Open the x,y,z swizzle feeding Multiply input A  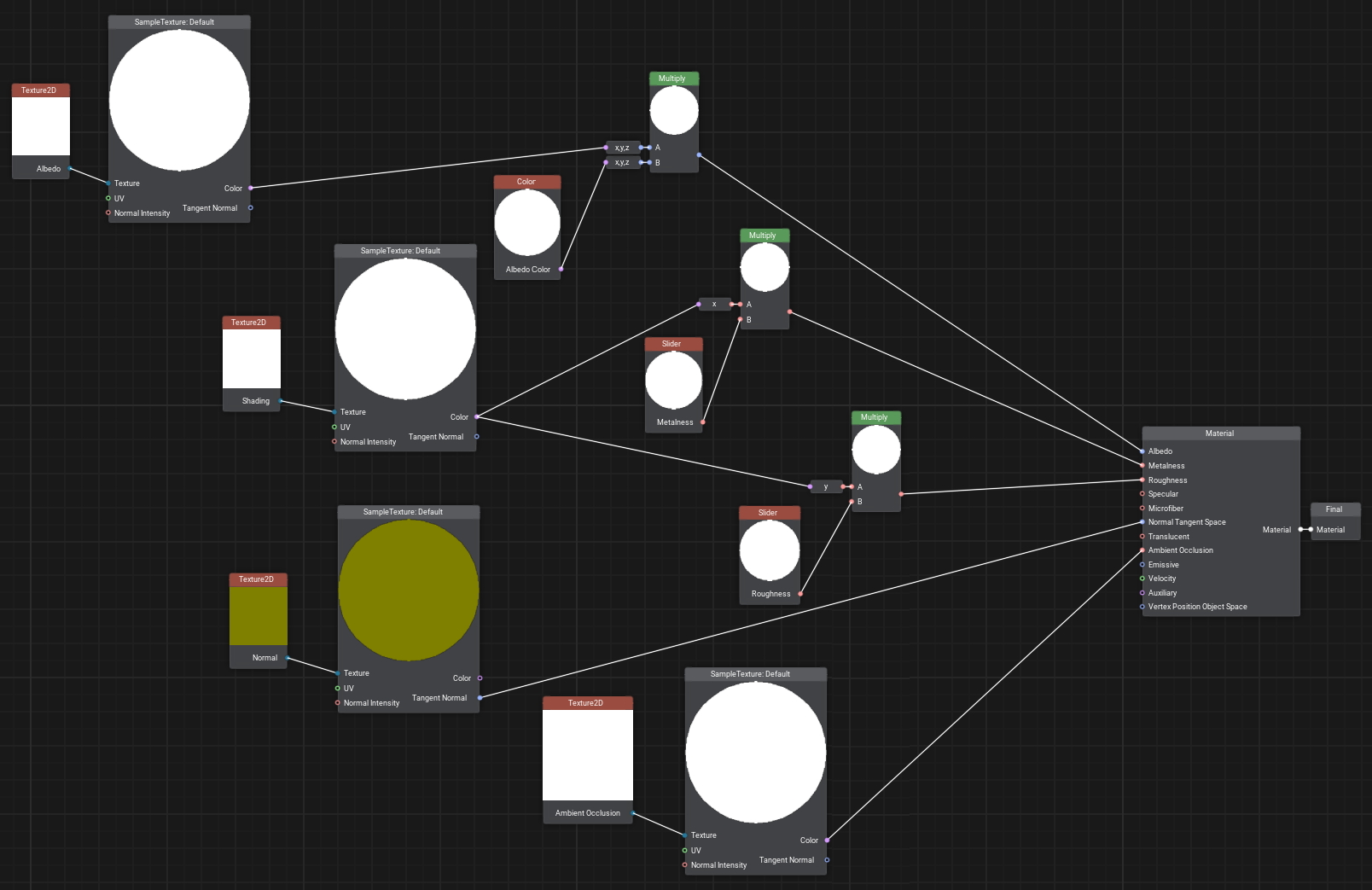622,148
